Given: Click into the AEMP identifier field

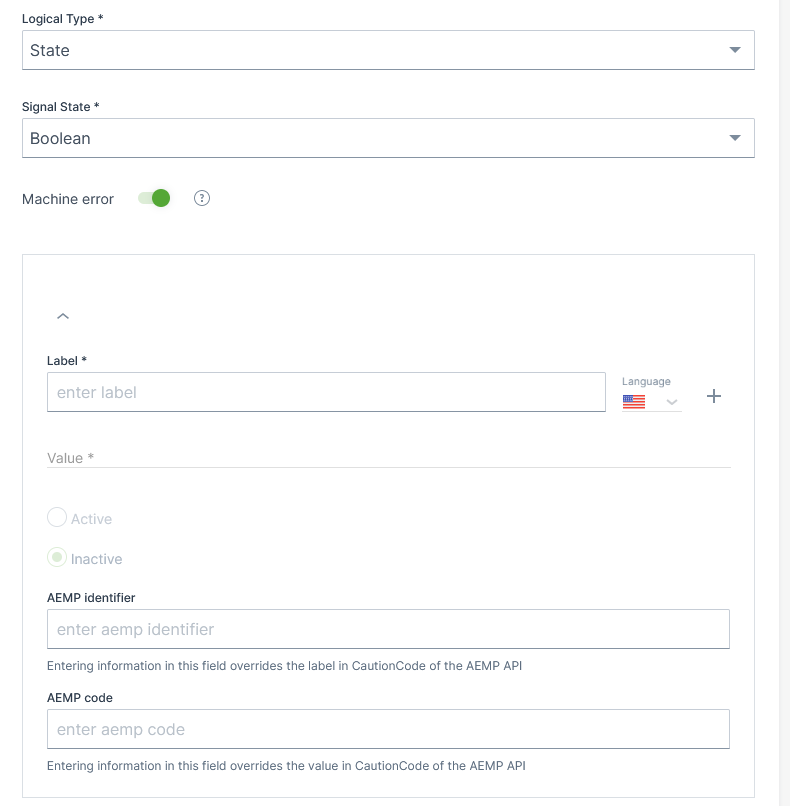Looking at the screenshot, I should [388, 629].
